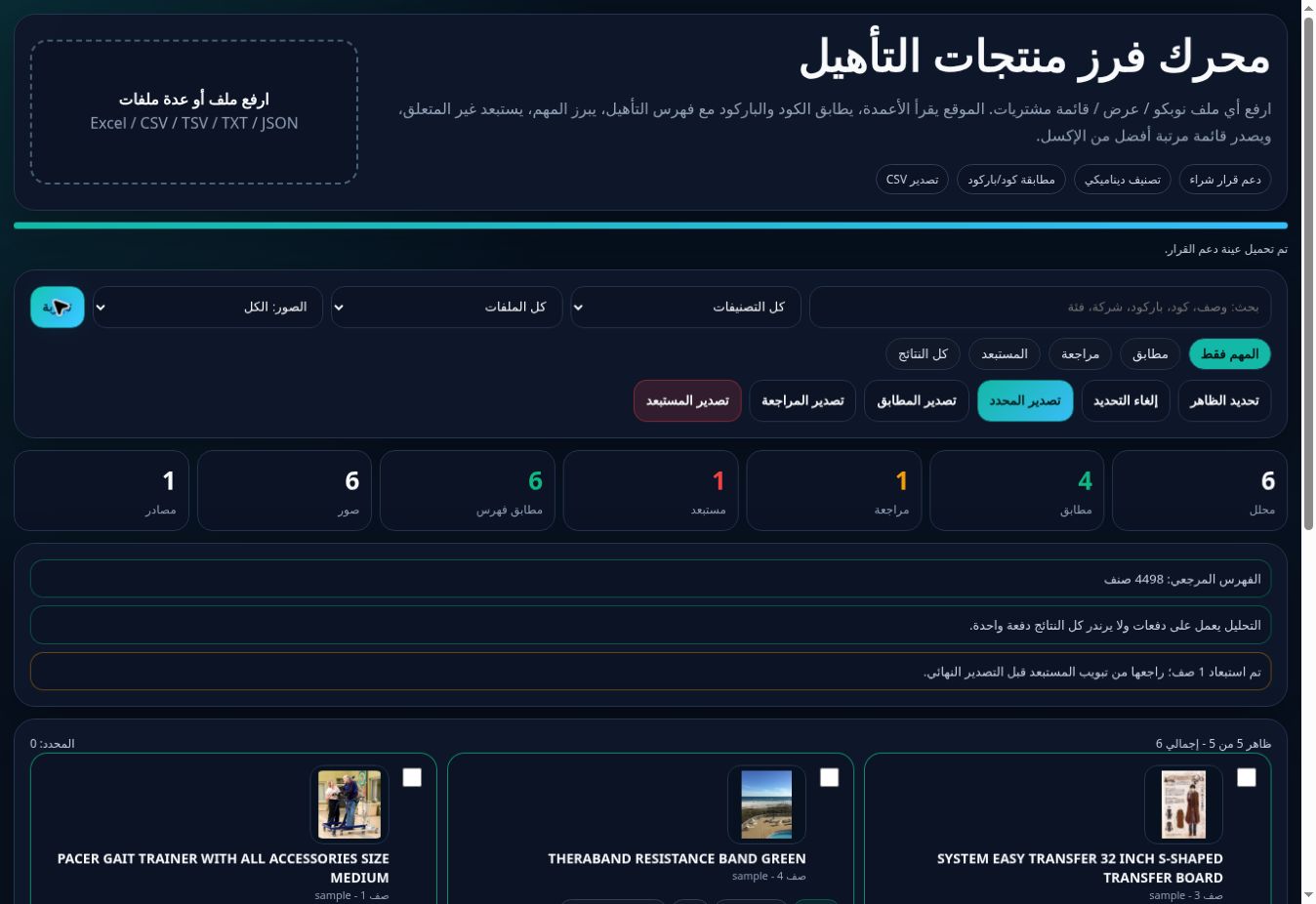Select the مراجعة filter tab
The width and height of the screenshot is (1316, 904).
pos(1080,353)
